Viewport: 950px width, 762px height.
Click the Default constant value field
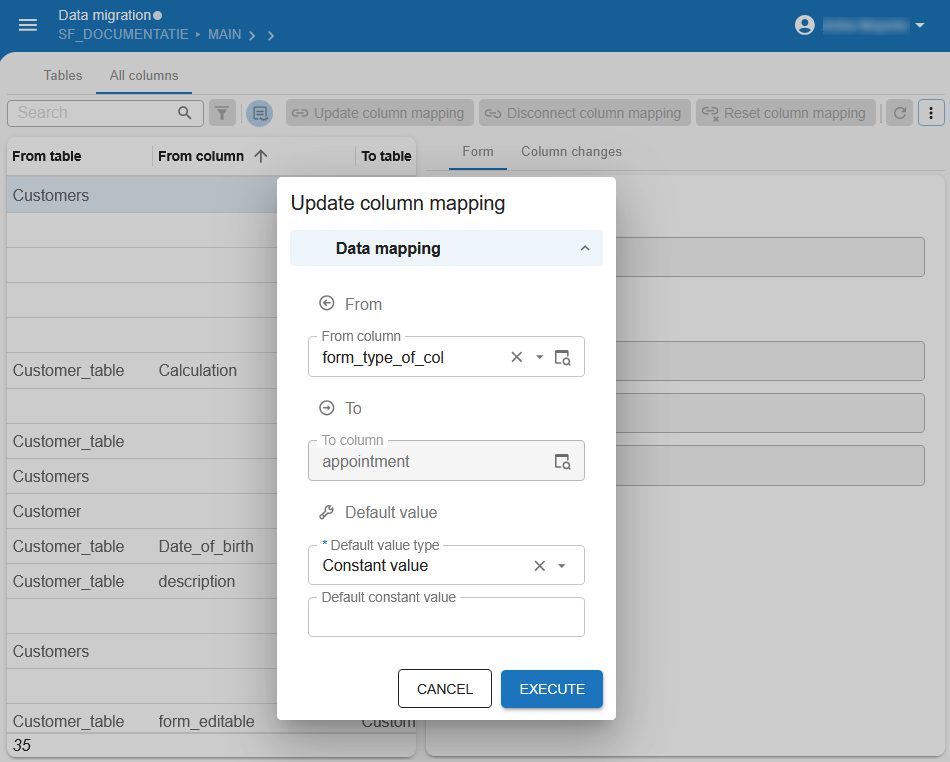446,620
